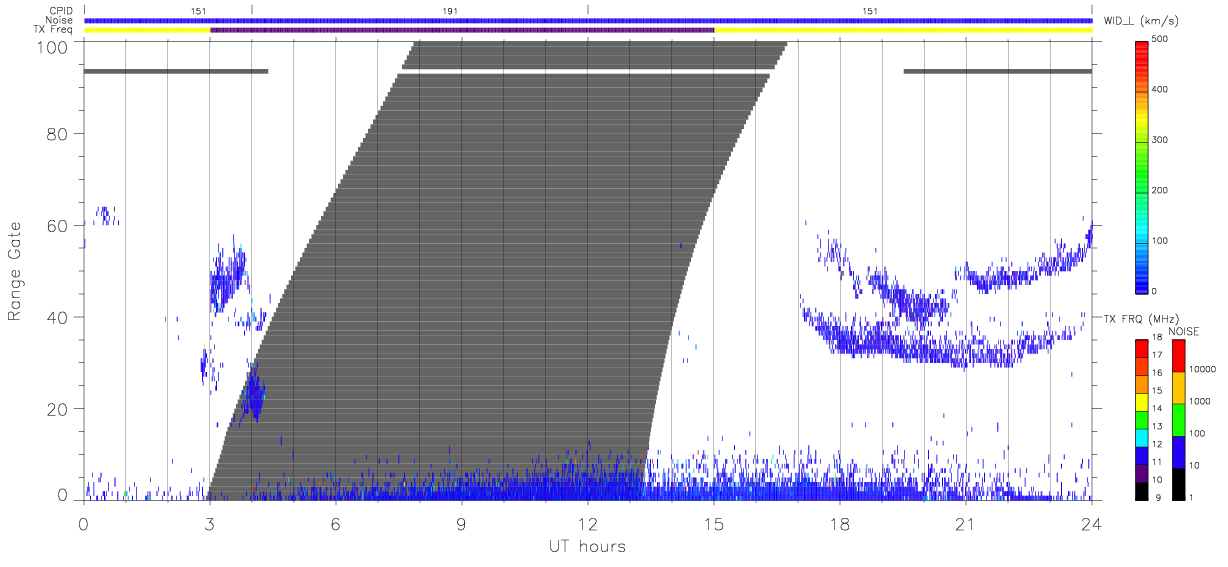The image size is (1228, 567).
Task: Click UT hours tick label '15'
Action: pos(714,523)
